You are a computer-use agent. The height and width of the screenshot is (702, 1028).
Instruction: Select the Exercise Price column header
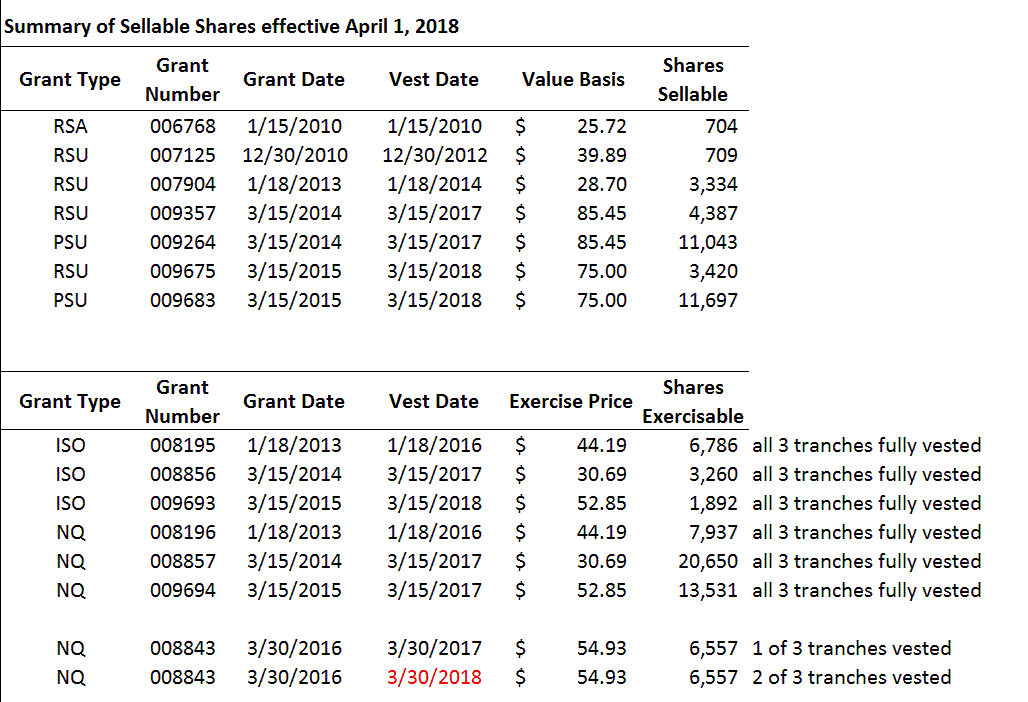click(570, 402)
